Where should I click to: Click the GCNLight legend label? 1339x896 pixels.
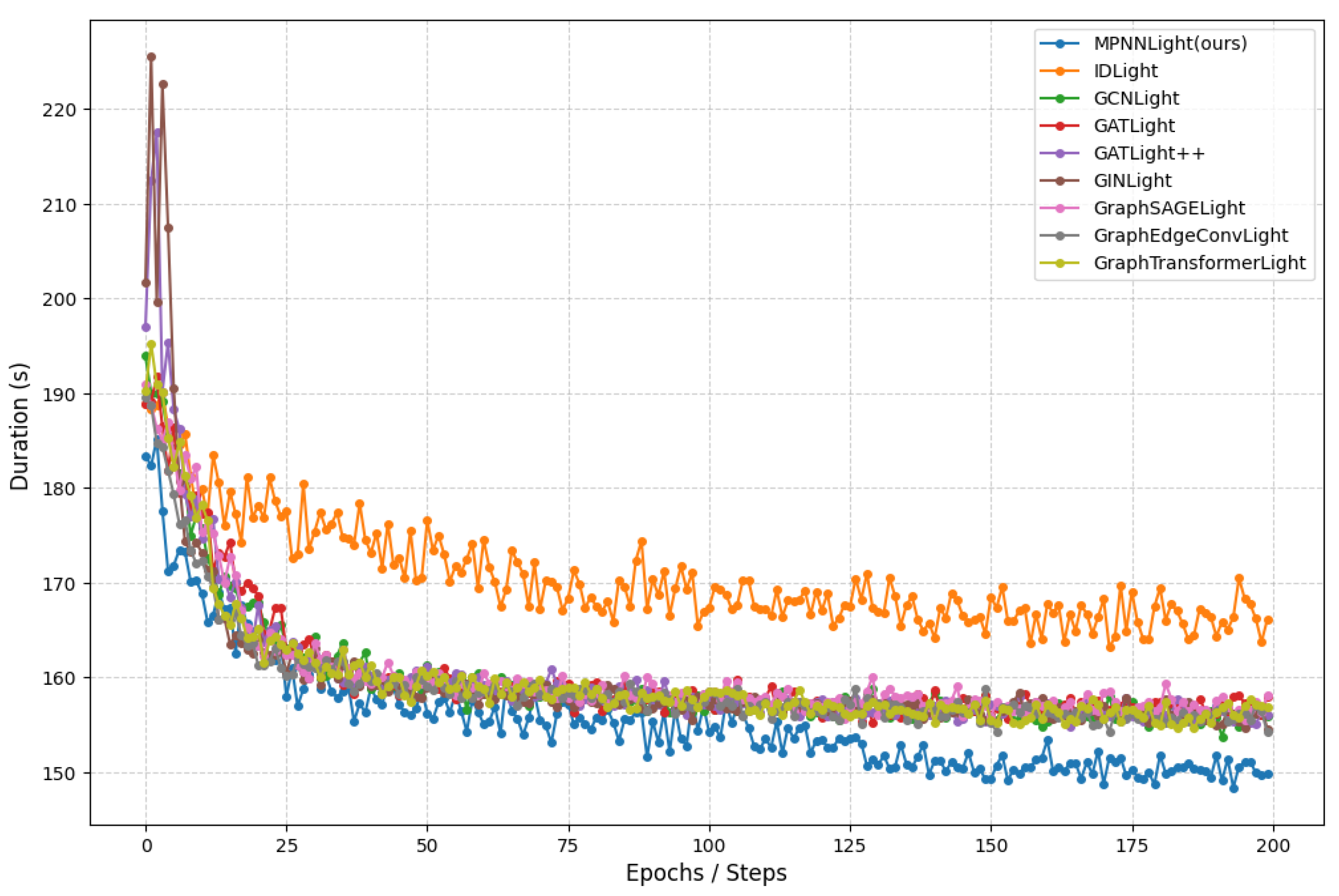[x=1136, y=98]
